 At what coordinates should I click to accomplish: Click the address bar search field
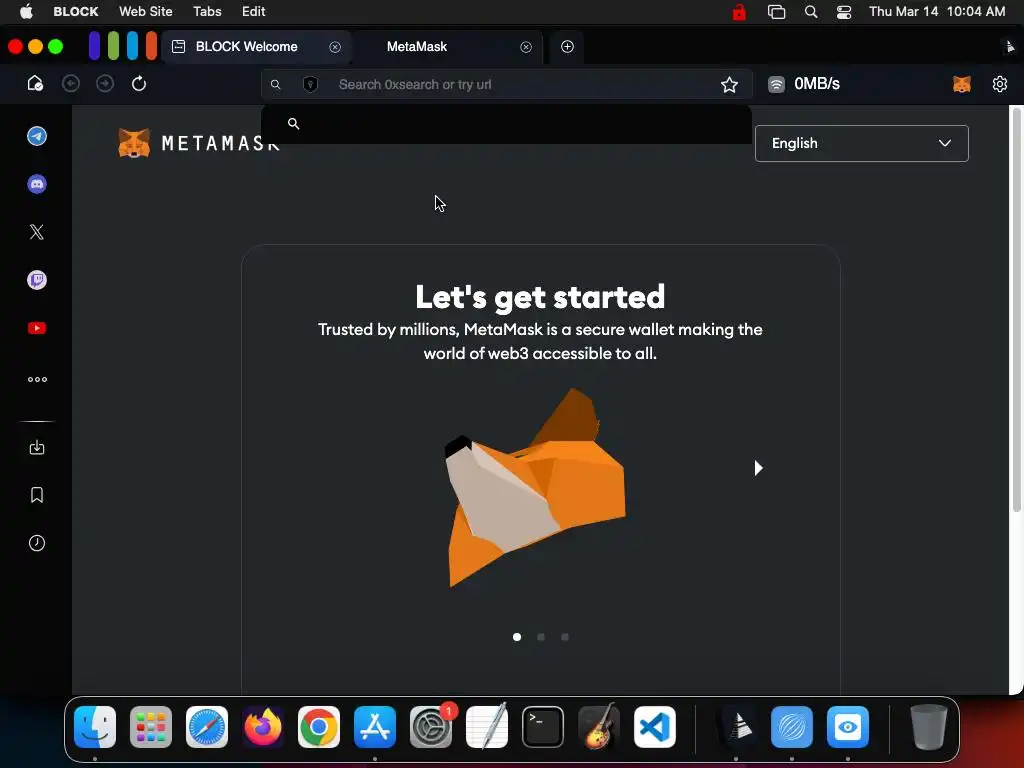[506, 84]
